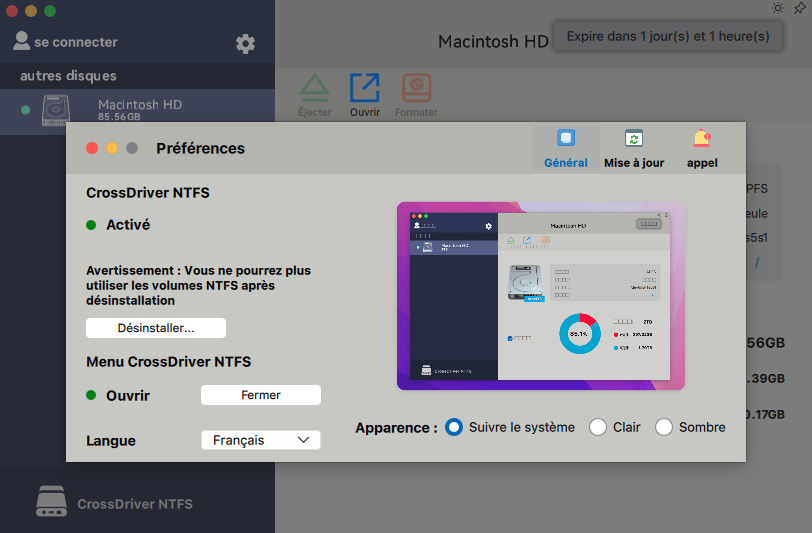
Task: Click the red close button of main window
Action: [11, 11]
